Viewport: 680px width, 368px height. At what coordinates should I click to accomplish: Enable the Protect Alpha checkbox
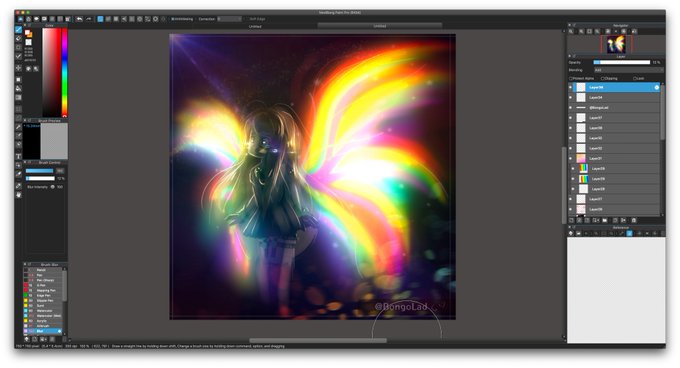571,78
